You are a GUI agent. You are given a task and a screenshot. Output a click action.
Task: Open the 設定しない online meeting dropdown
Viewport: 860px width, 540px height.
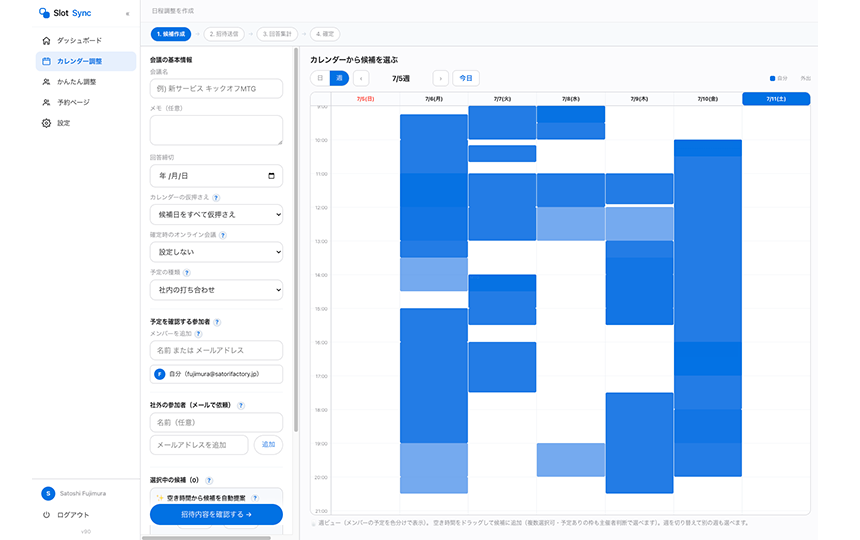coord(217,252)
